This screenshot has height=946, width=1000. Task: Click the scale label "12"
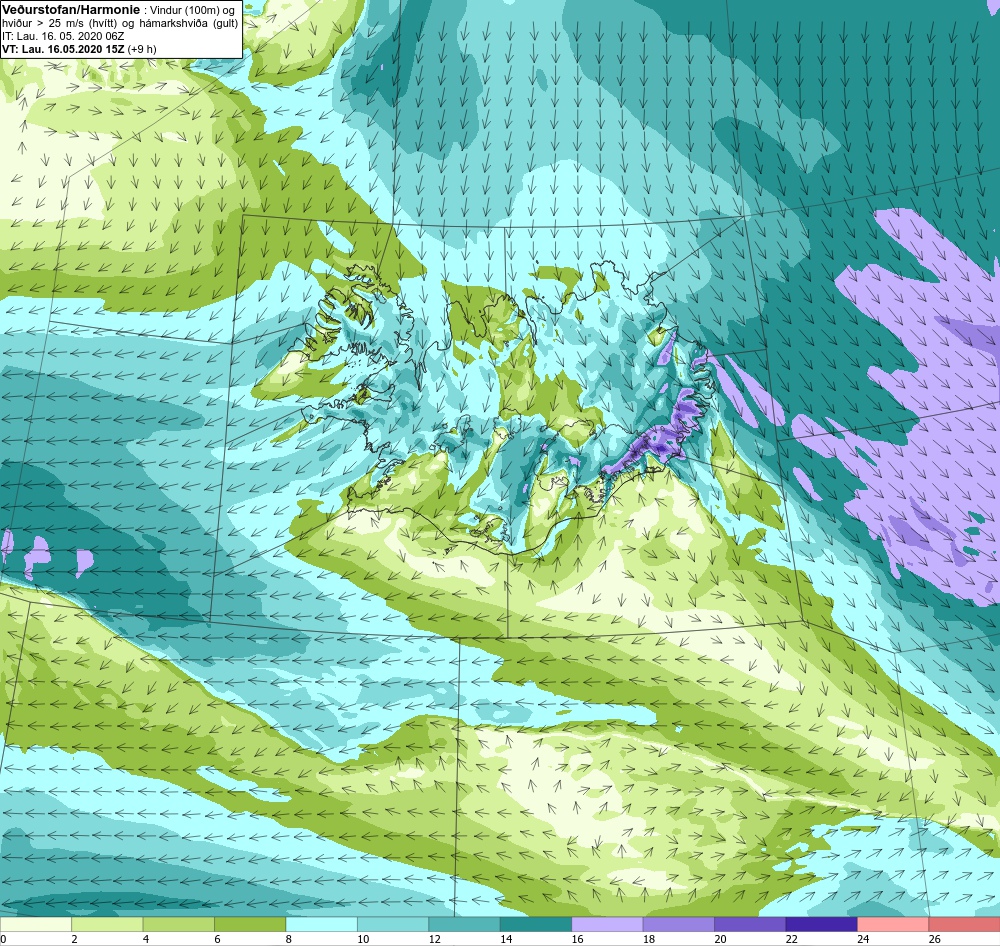point(434,939)
